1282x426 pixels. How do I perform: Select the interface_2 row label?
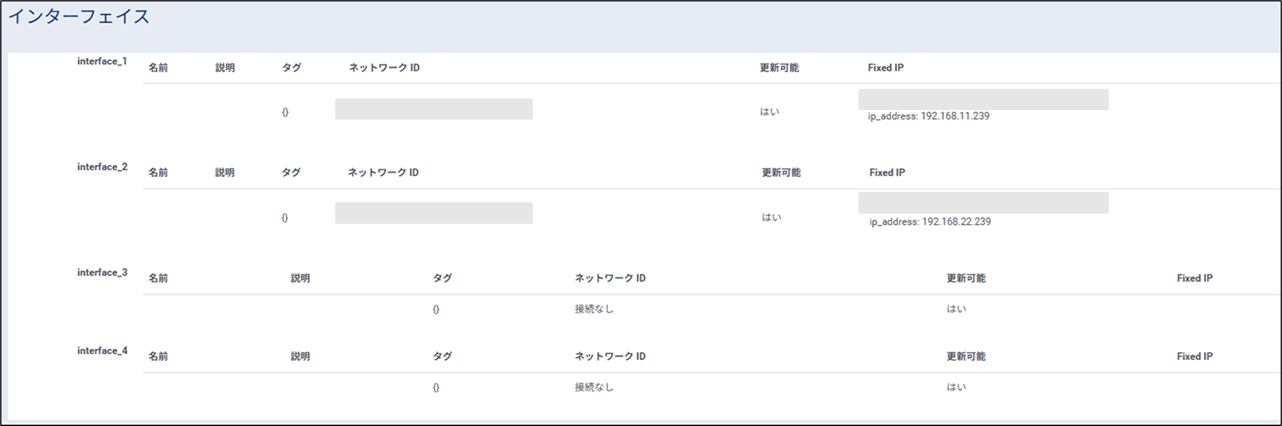pyautogui.click(x=102, y=167)
